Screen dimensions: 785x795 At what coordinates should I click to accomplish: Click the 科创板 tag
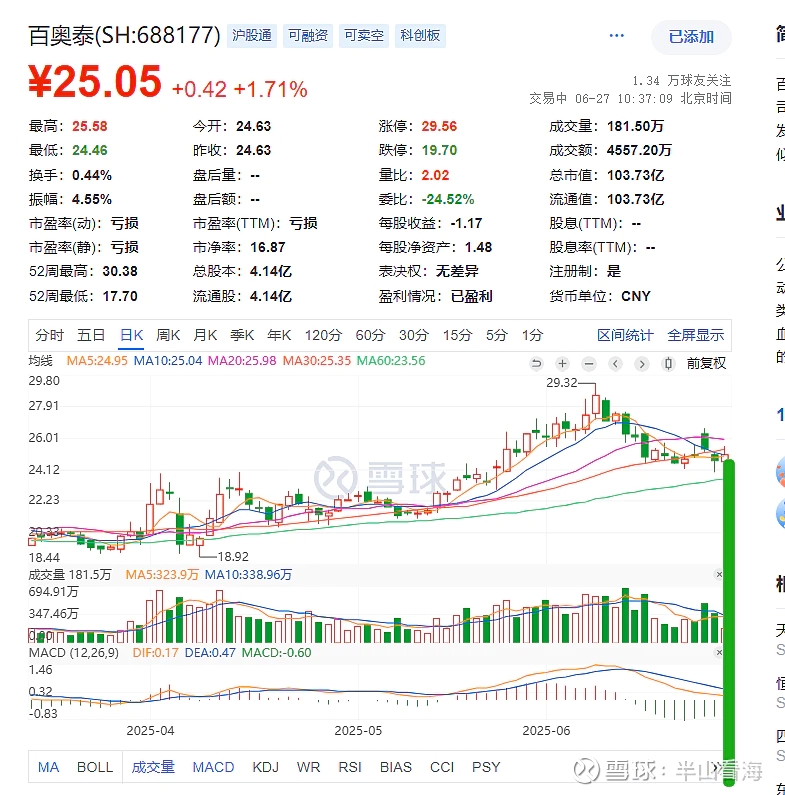(x=420, y=35)
